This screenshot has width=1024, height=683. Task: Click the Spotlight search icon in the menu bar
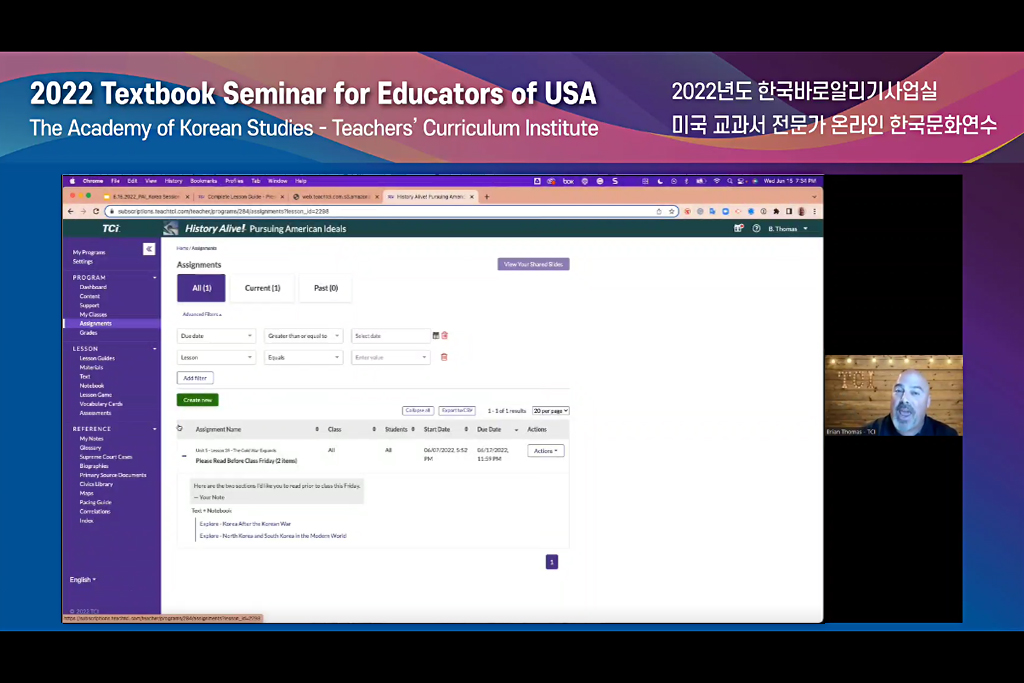729,181
